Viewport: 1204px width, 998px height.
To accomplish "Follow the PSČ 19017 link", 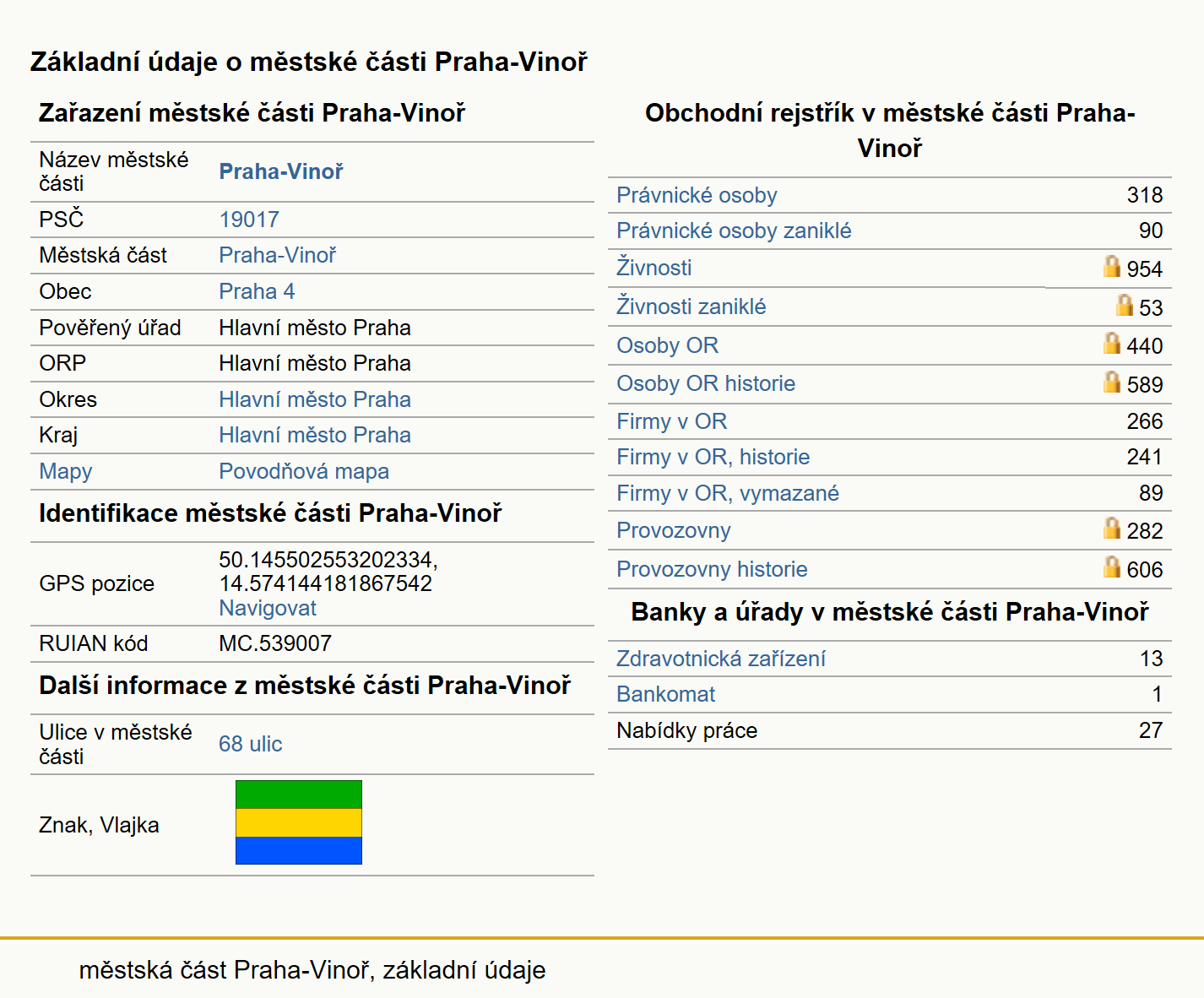I will tap(249, 220).
